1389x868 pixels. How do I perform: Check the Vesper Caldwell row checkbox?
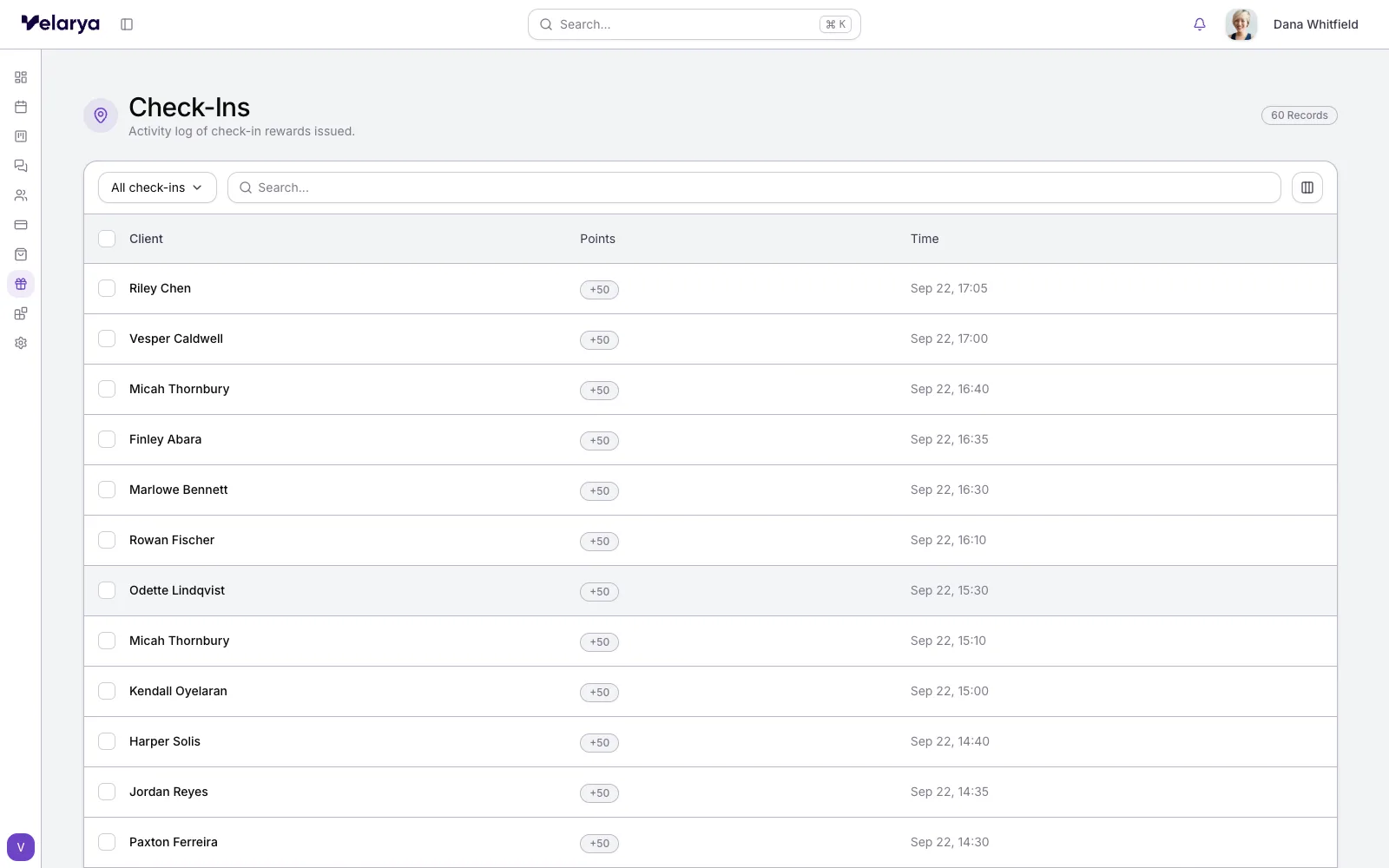107,339
